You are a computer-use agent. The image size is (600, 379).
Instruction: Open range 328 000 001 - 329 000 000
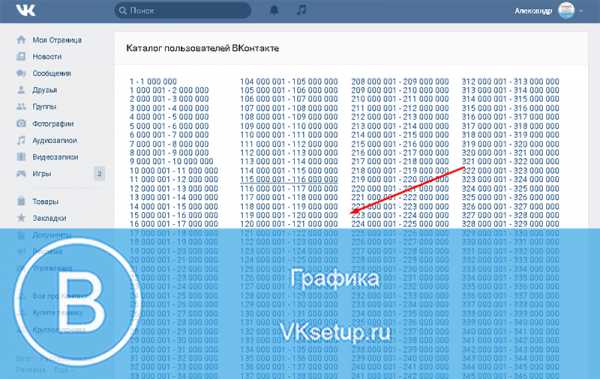tap(510, 224)
